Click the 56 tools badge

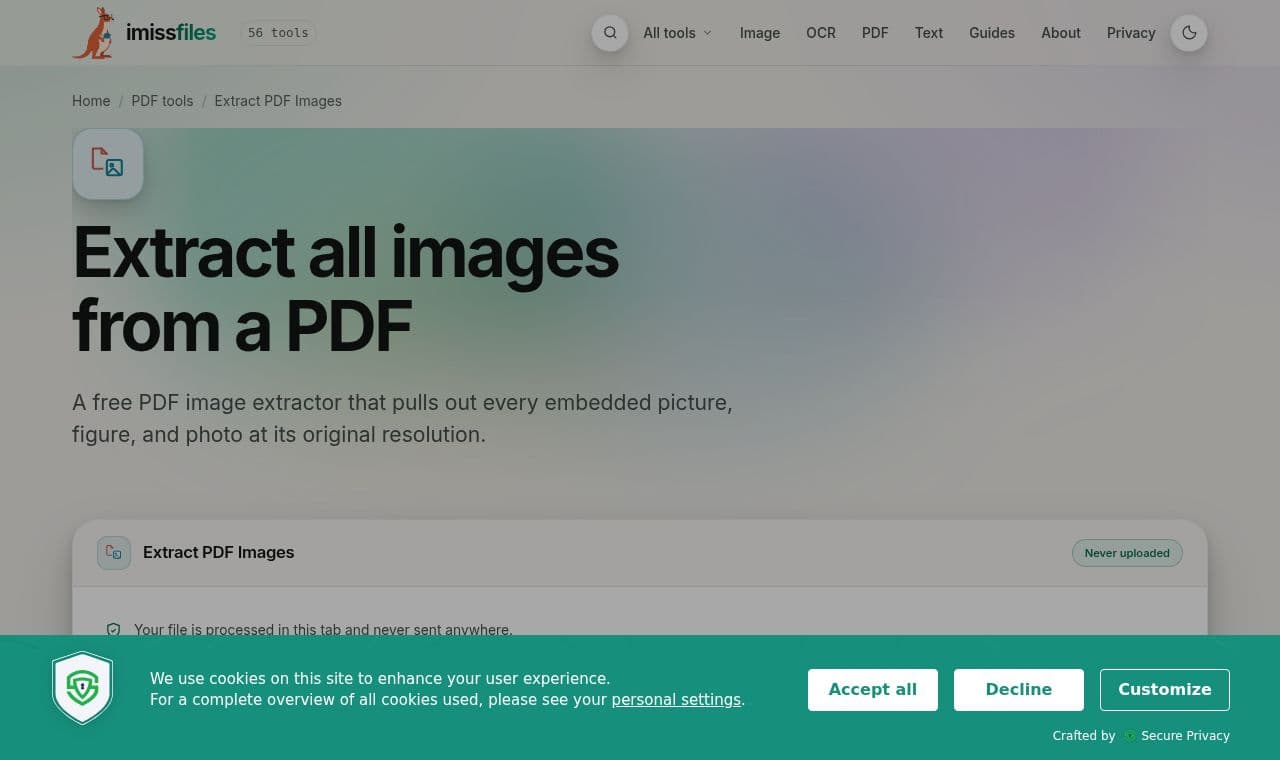(278, 33)
